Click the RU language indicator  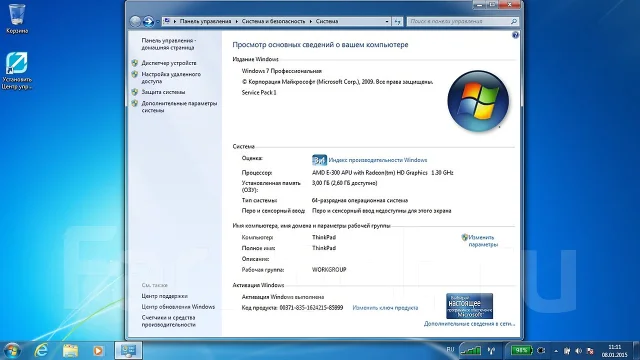click(x=450, y=350)
